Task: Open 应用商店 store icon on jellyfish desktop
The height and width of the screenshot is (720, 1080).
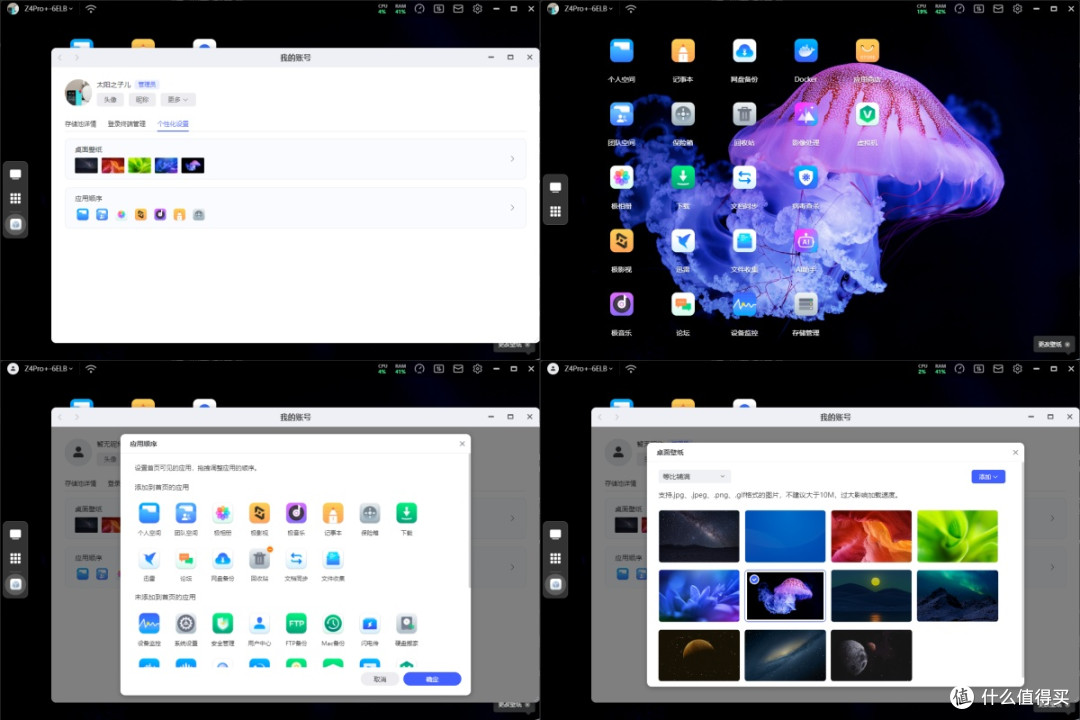Action: [x=867, y=51]
